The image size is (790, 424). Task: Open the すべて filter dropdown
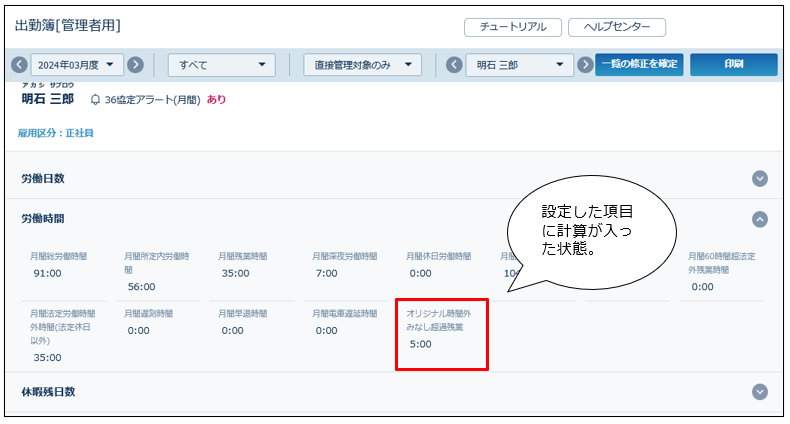(222, 65)
